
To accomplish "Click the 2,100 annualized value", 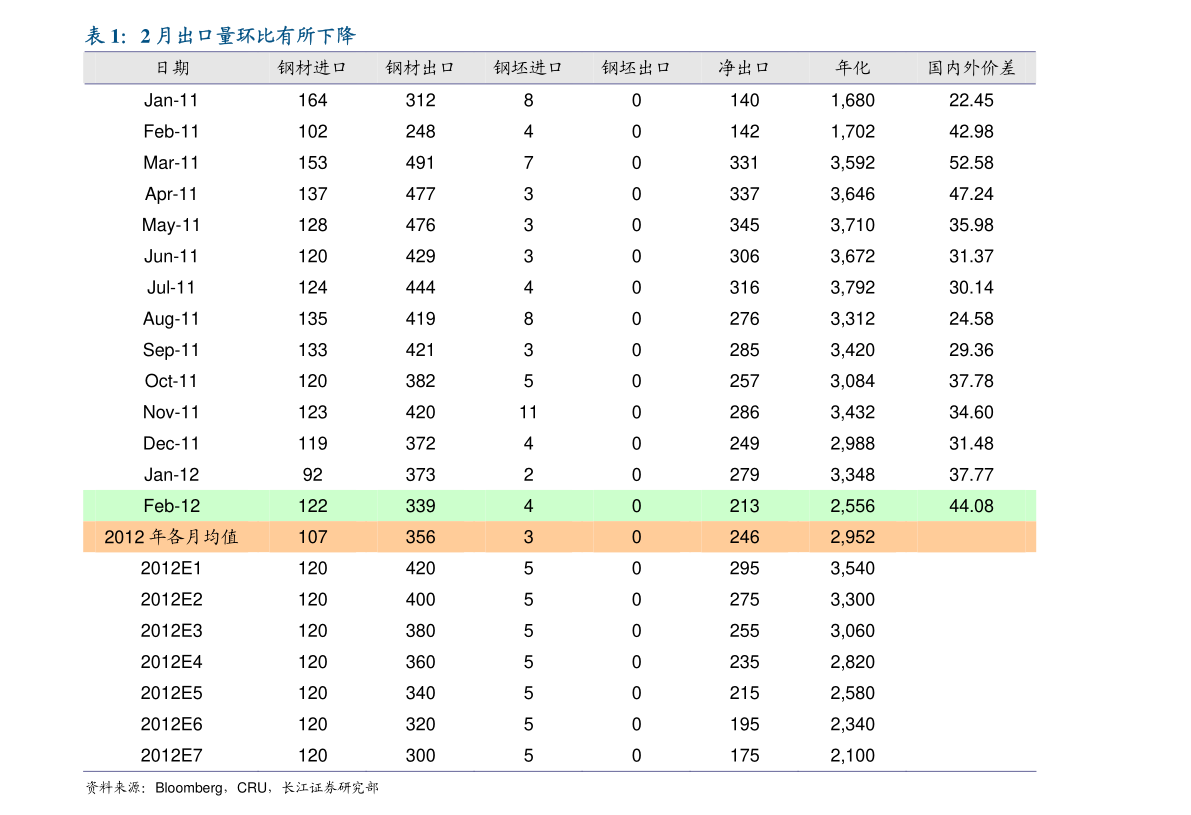I will (x=853, y=756).
